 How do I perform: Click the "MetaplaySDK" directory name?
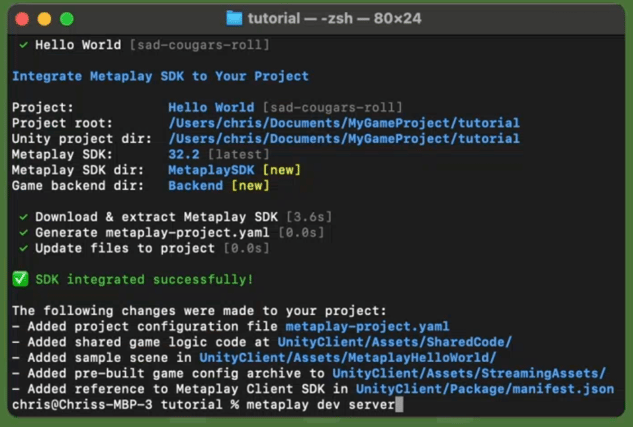tap(211, 170)
